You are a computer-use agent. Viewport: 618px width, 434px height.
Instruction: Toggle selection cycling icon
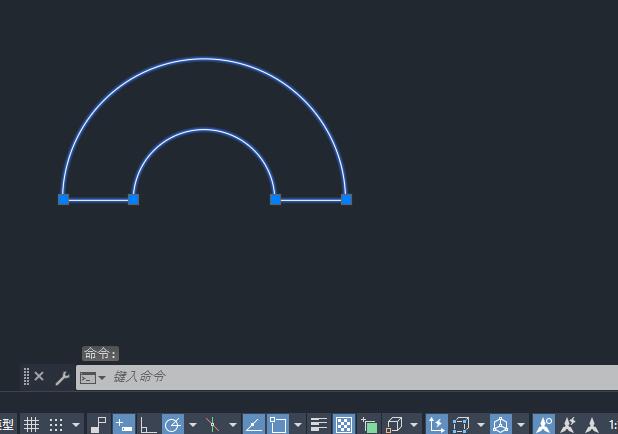click(370, 425)
